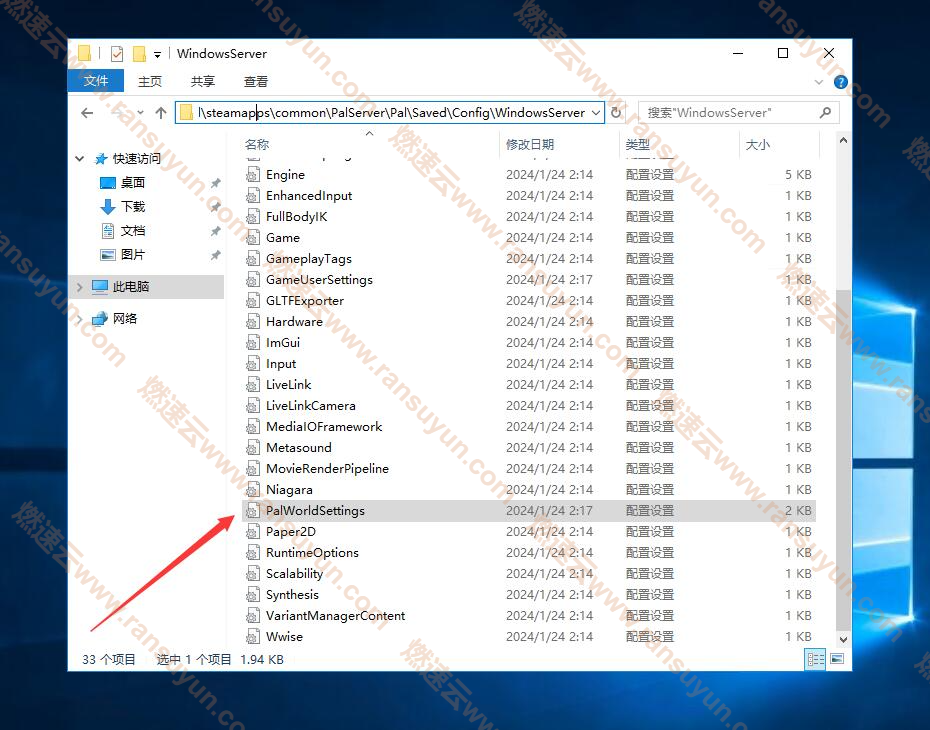Open the recent locations dropdown
The height and width of the screenshot is (730, 930).
coord(140,113)
